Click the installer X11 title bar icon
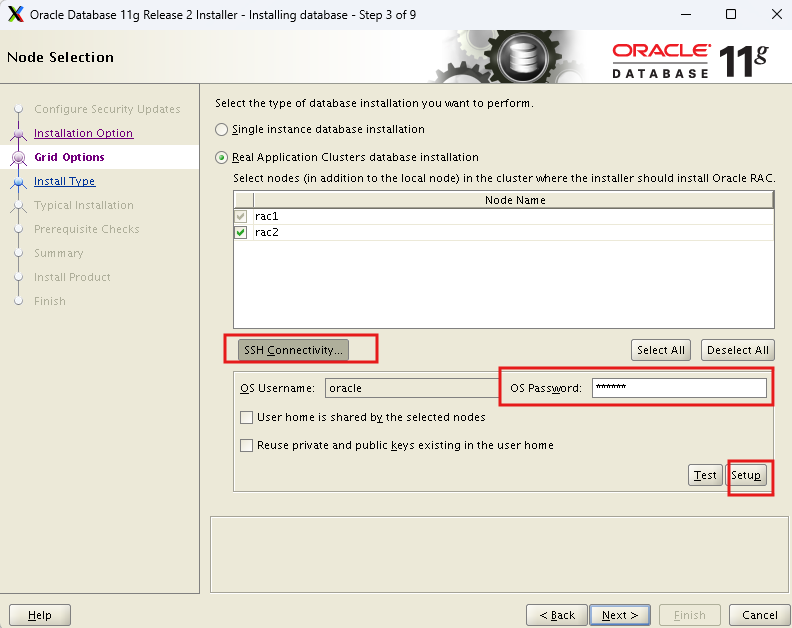The width and height of the screenshot is (792, 628). pos(16,14)
